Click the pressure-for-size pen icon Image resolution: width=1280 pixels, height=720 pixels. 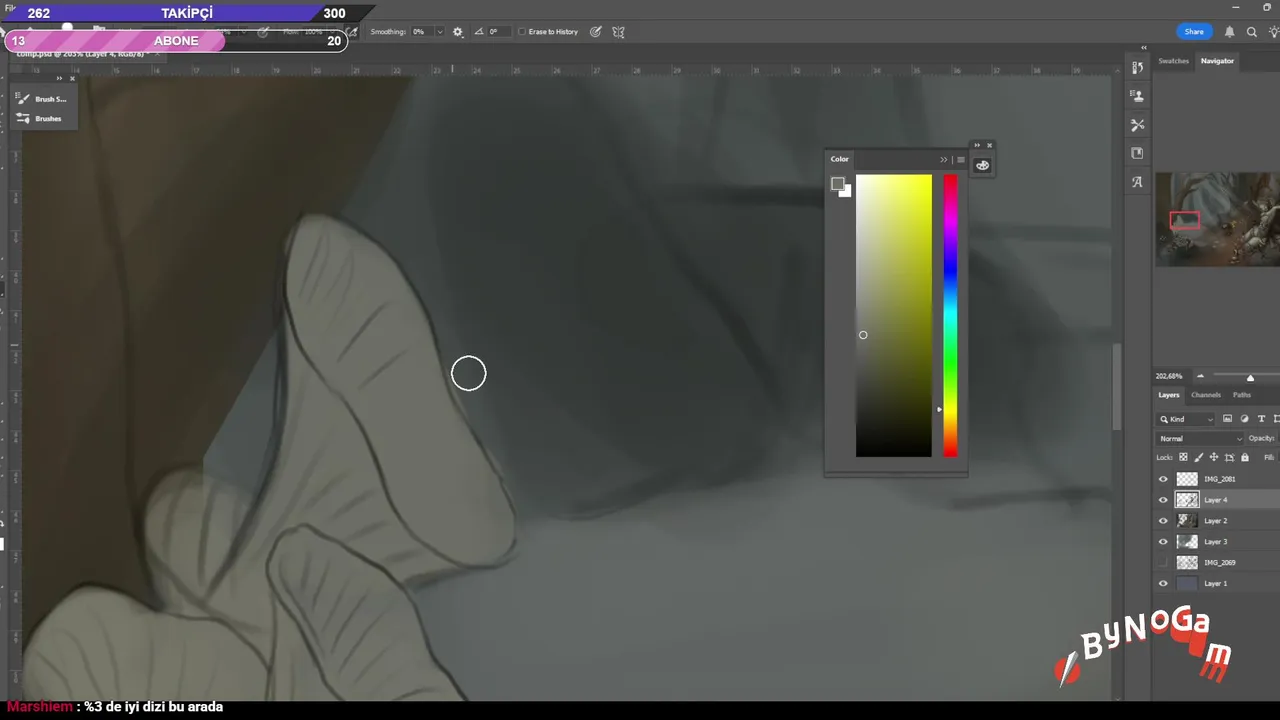[x=595, y=32]
